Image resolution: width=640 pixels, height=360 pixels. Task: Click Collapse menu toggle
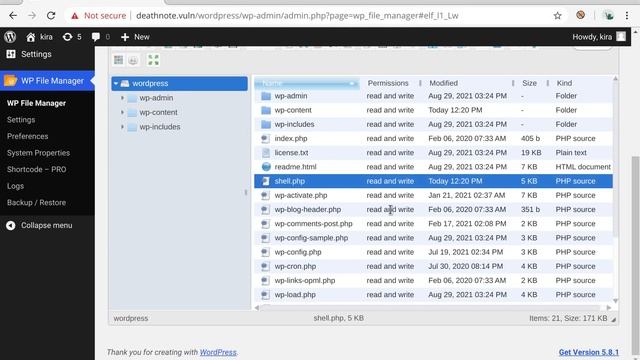click(x=39, y=225)
